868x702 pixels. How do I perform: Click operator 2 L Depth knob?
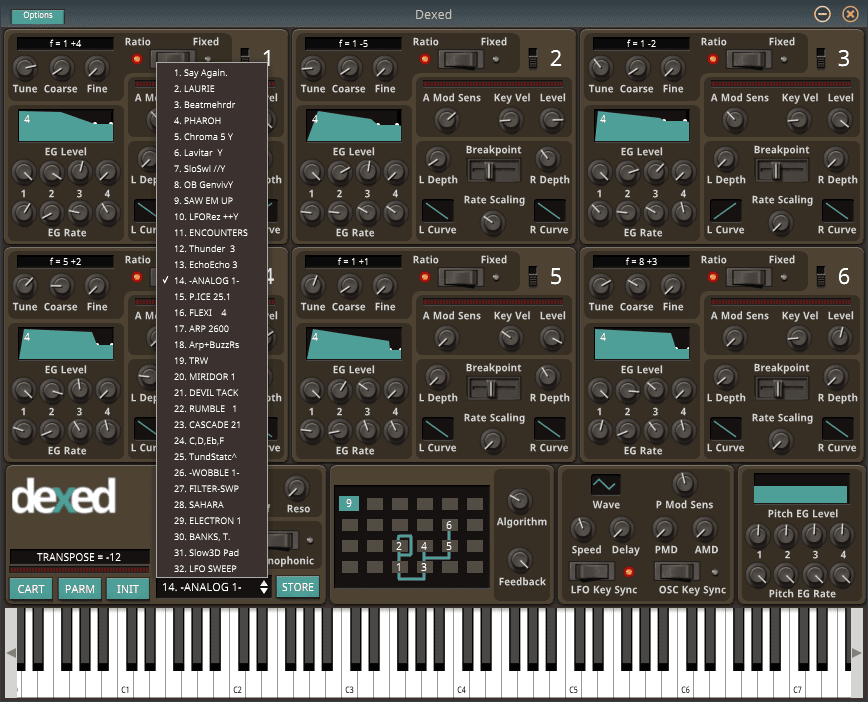click(x=437, y=159)
